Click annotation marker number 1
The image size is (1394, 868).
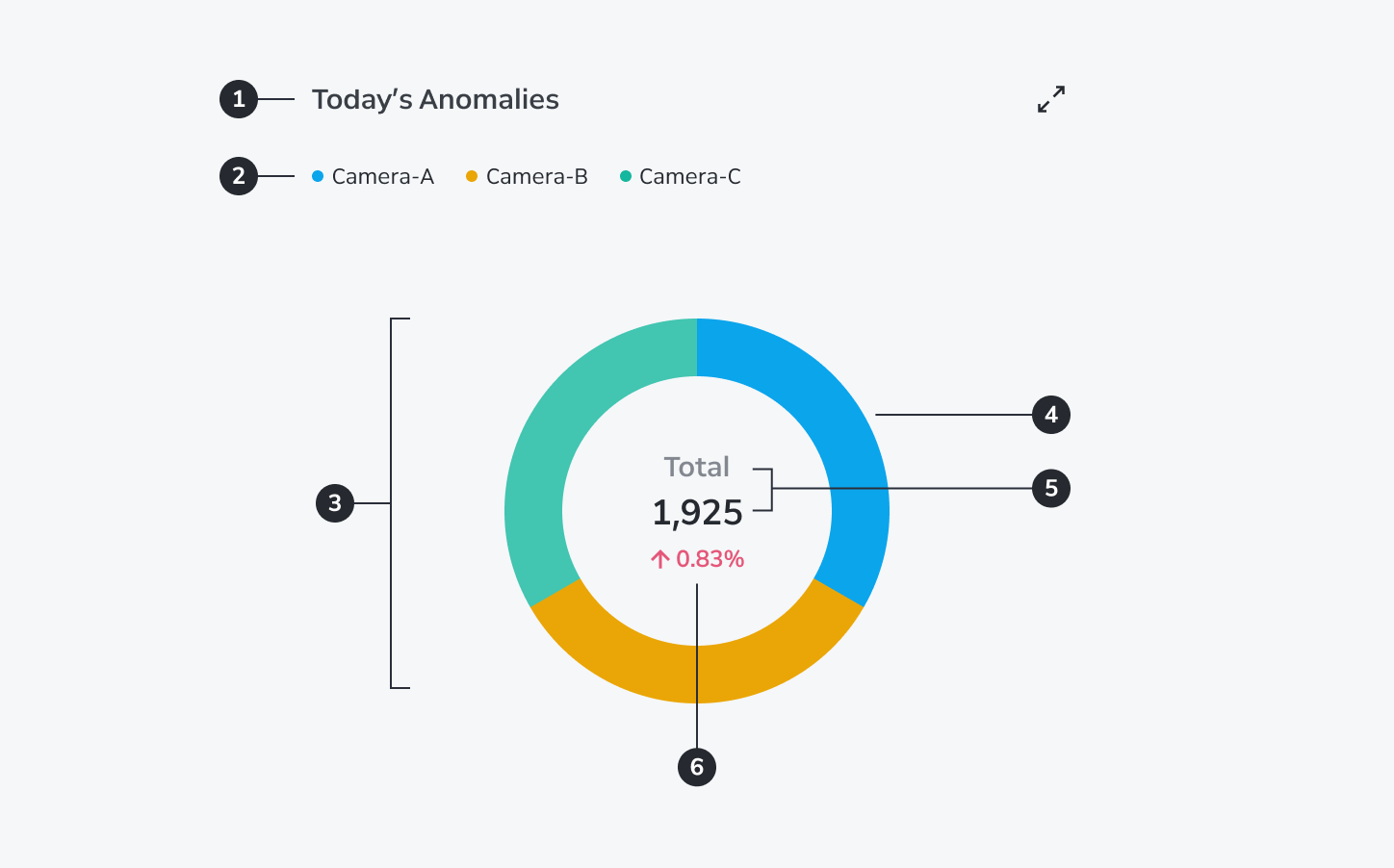coord(239,99)
